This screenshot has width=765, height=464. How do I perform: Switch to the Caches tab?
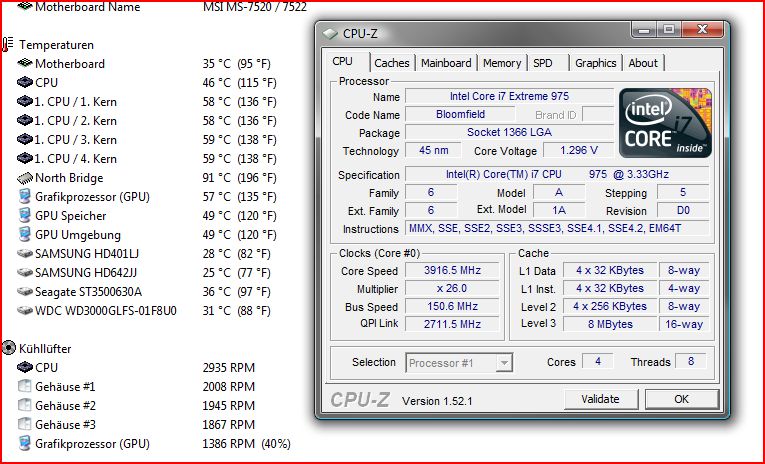click(392, 63)
